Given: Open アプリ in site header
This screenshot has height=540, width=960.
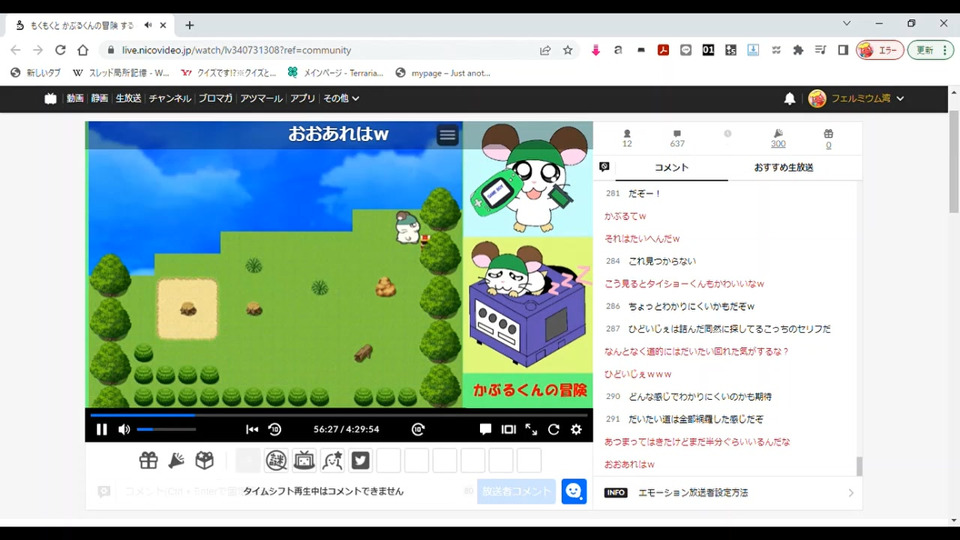Looking at the screenshot, I should 302,99.
